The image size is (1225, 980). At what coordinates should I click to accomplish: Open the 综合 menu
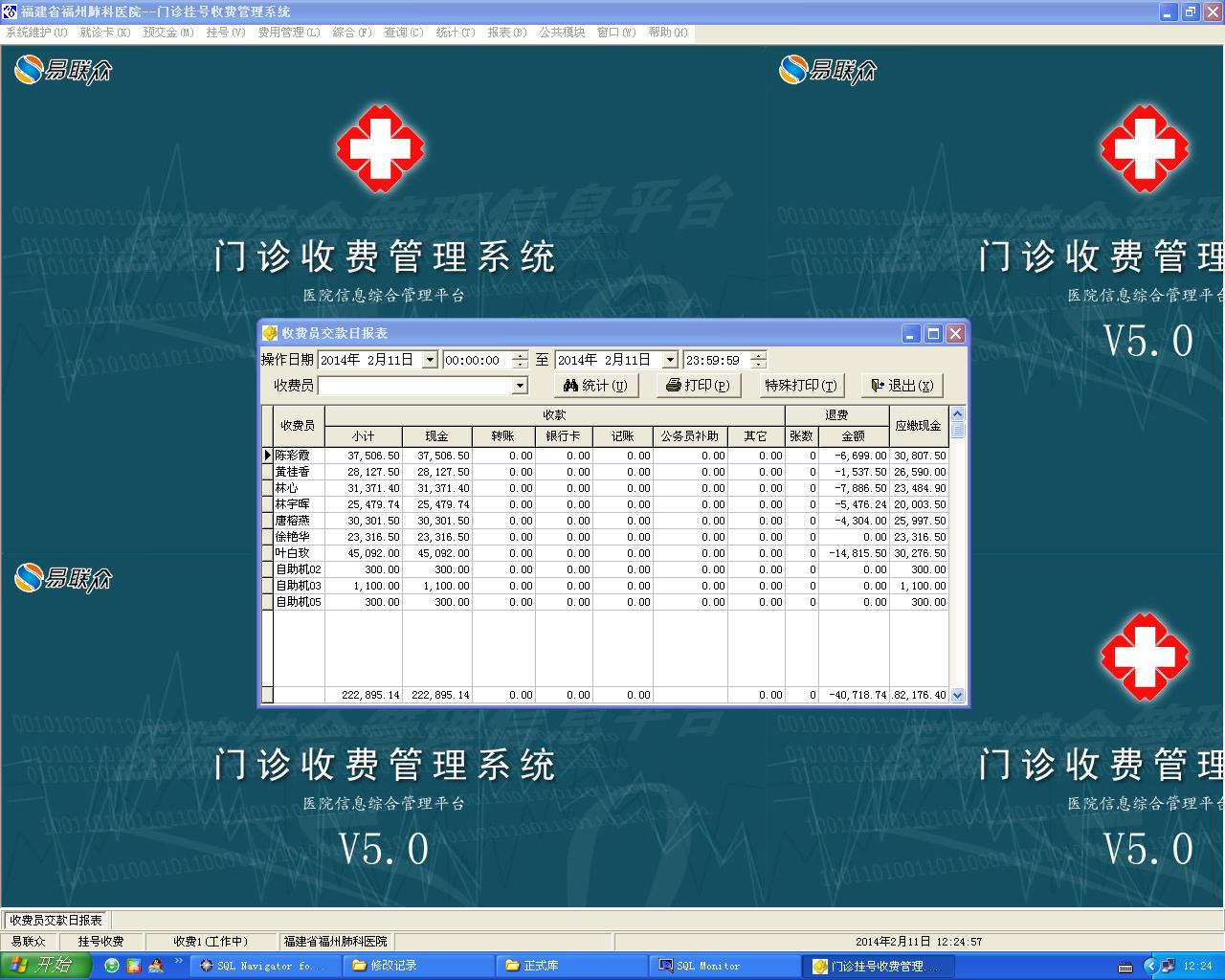(x=351, y=33)
